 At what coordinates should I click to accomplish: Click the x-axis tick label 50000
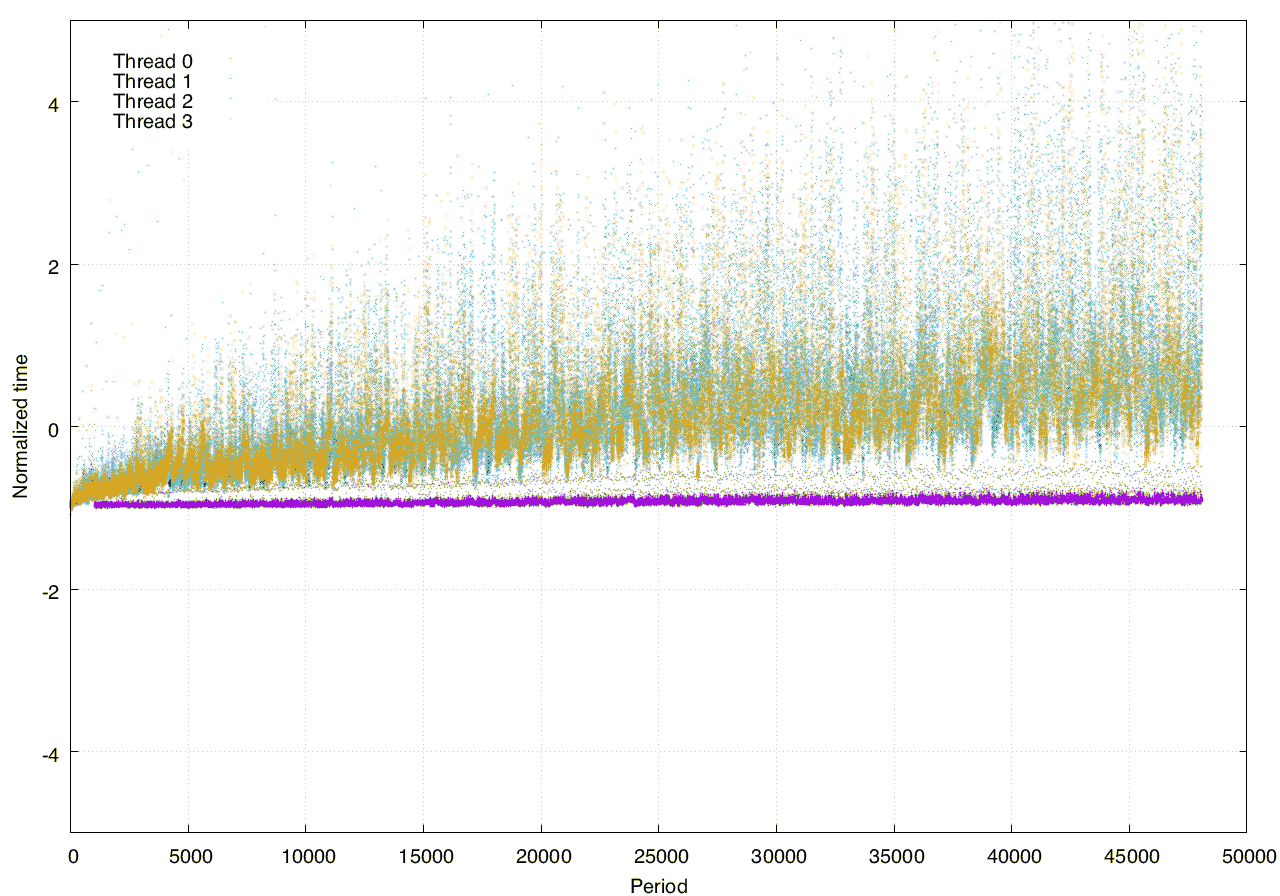coord(1247,857)
